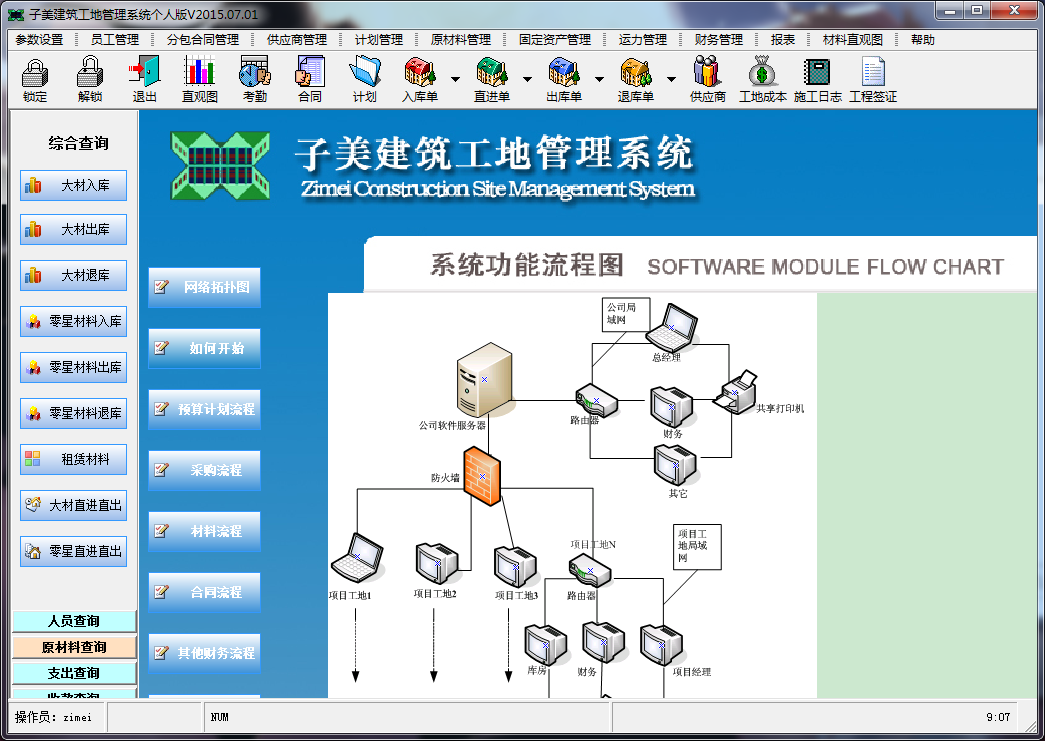Click the 公司软件服务器 server icon in diagram

pos(485,380)
